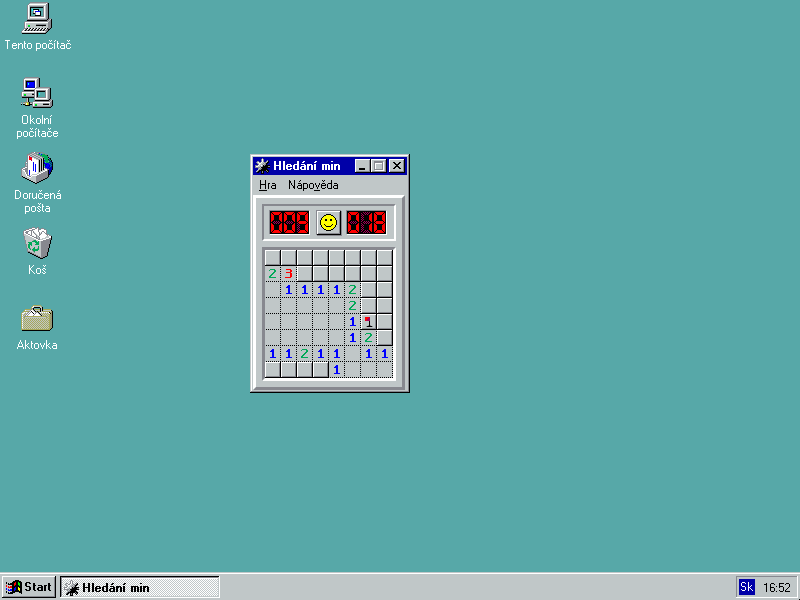
Task: Click the red flag on the minefield
Action: click(x=369, y=321)
